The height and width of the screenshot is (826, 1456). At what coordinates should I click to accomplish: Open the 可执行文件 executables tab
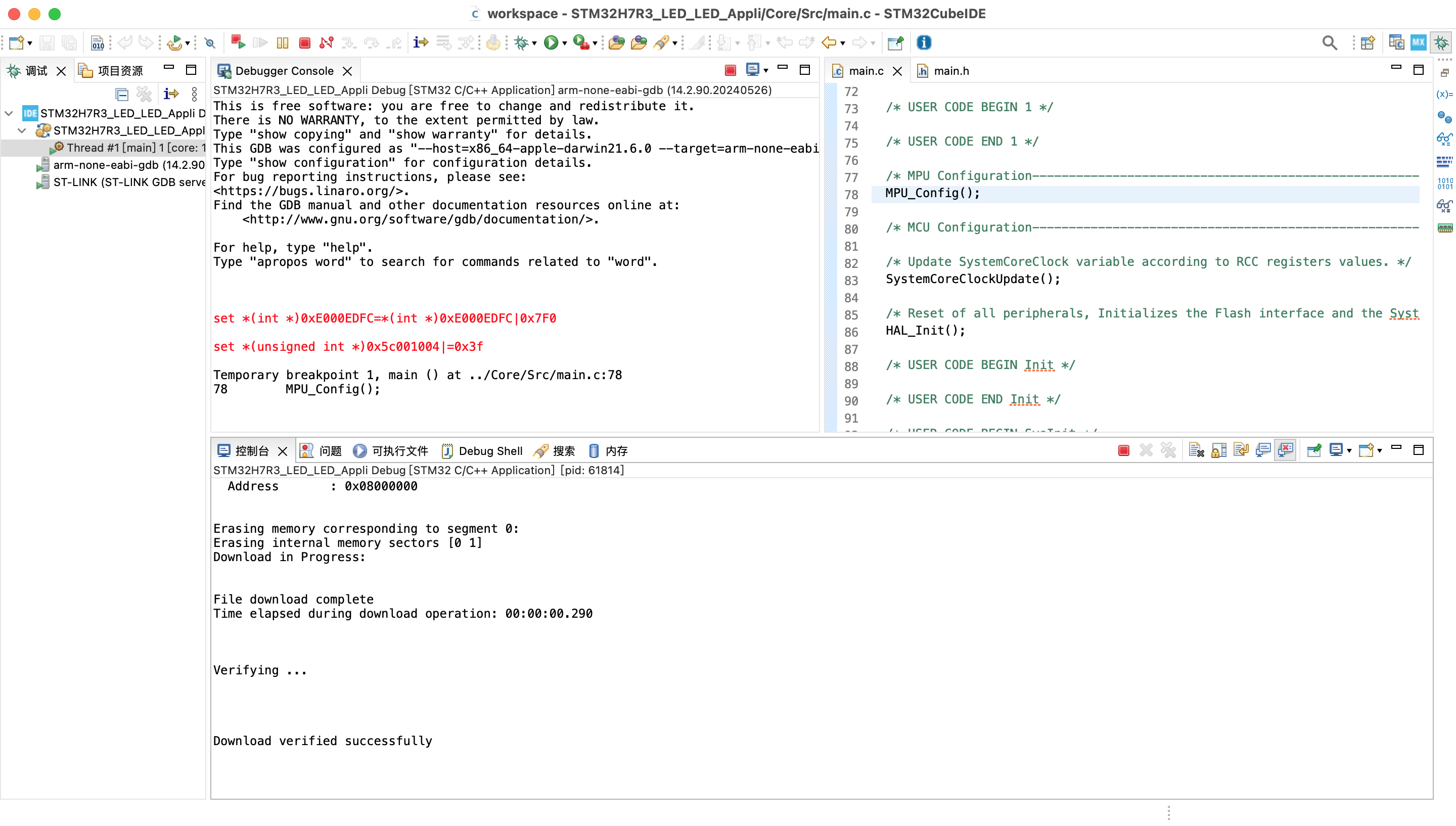[x=391, y=451]
